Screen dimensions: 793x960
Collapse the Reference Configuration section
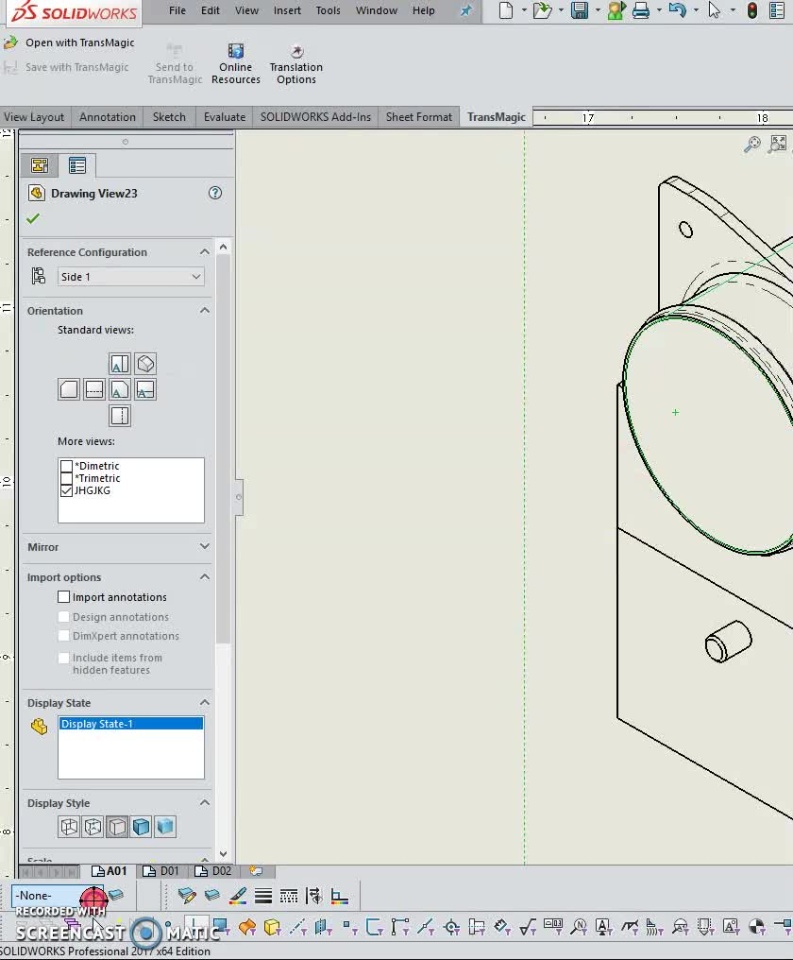[205, 252]
